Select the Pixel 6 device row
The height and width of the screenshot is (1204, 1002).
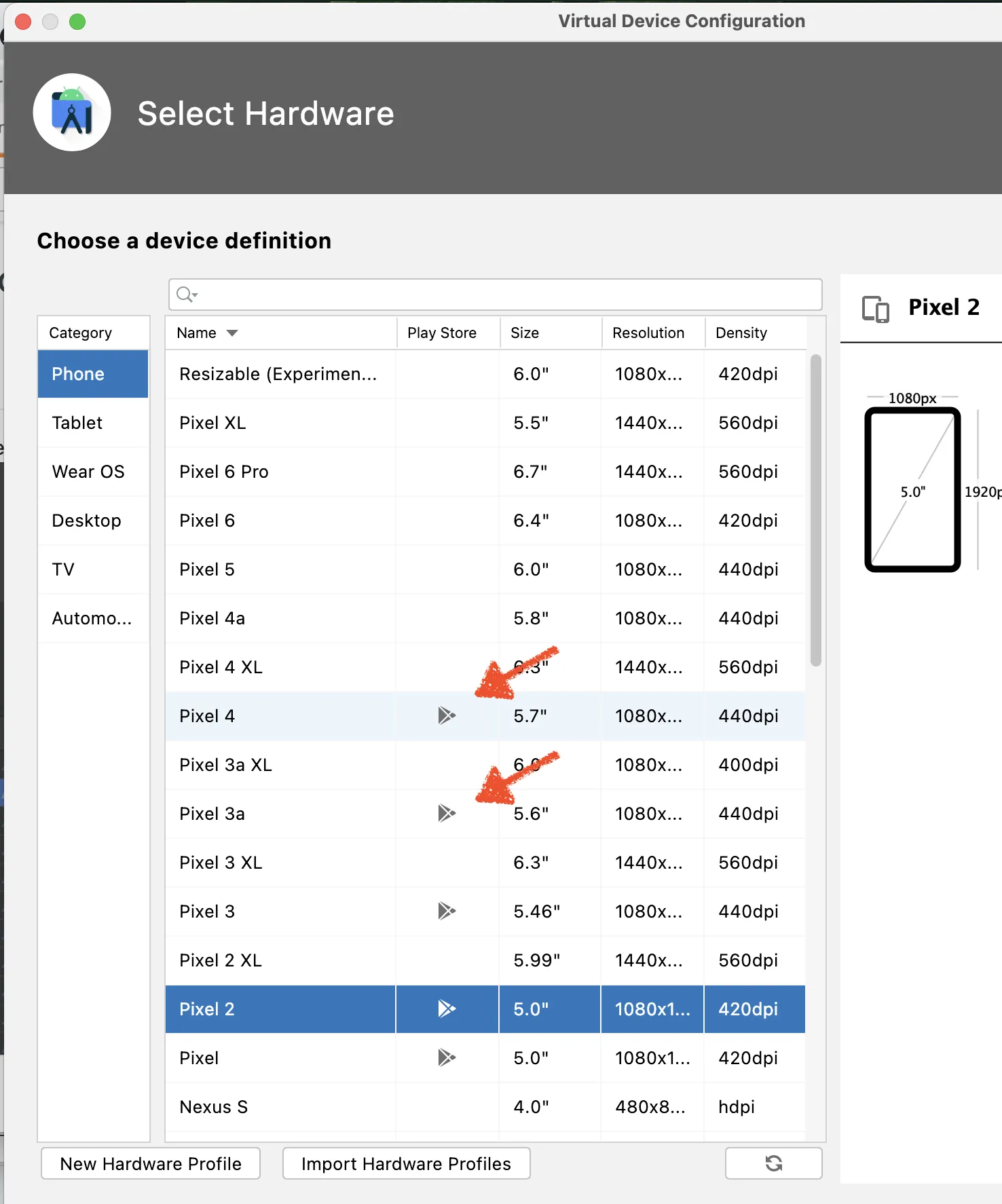point(485,521)
